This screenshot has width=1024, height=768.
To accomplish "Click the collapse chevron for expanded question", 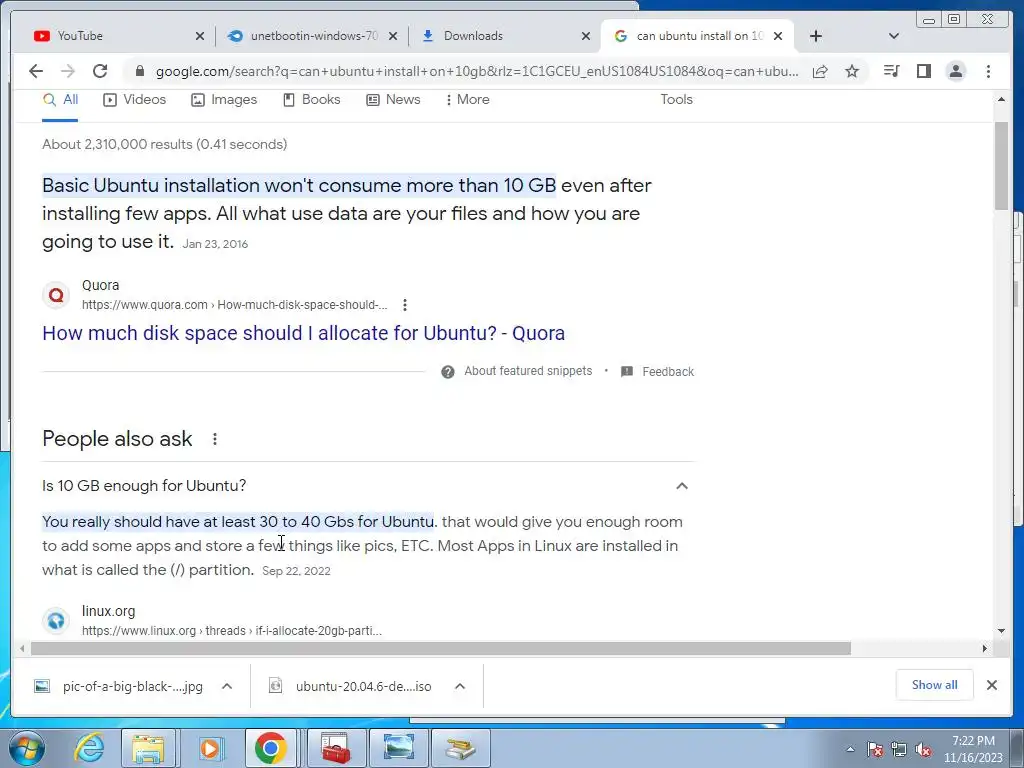I will (682, 486).
